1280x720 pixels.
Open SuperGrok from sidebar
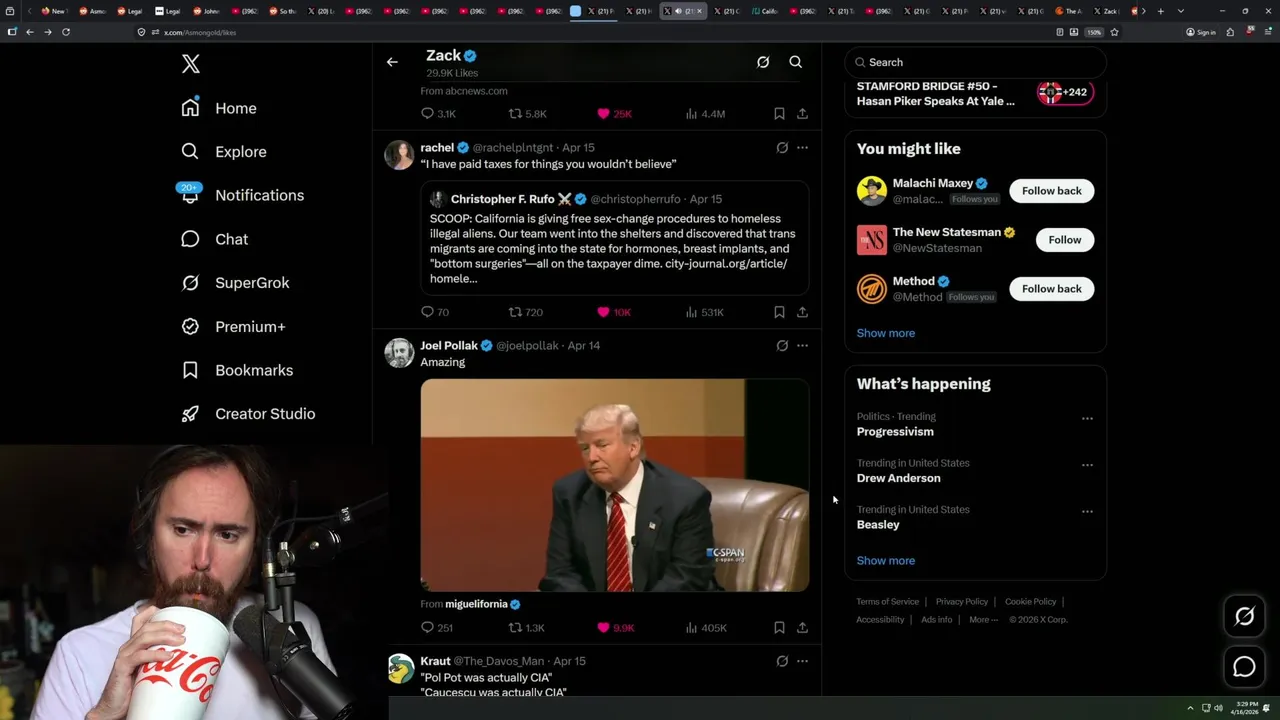pos(235,283)
